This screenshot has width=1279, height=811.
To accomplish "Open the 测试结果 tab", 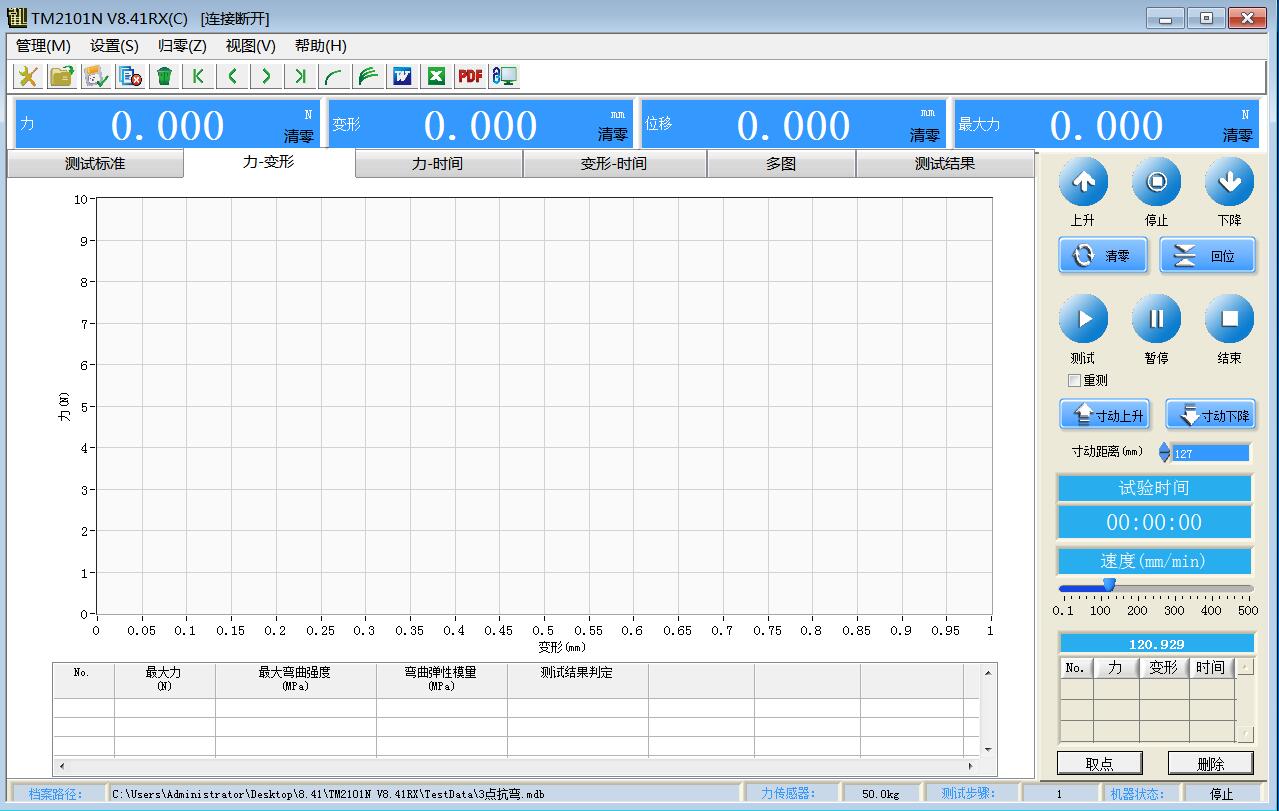I will [944, 164].
